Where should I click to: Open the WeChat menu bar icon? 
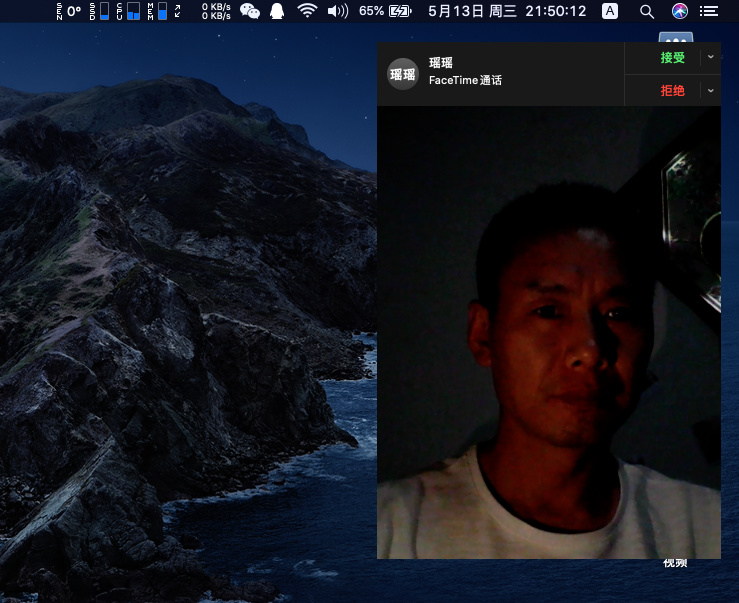pos(250,11)
